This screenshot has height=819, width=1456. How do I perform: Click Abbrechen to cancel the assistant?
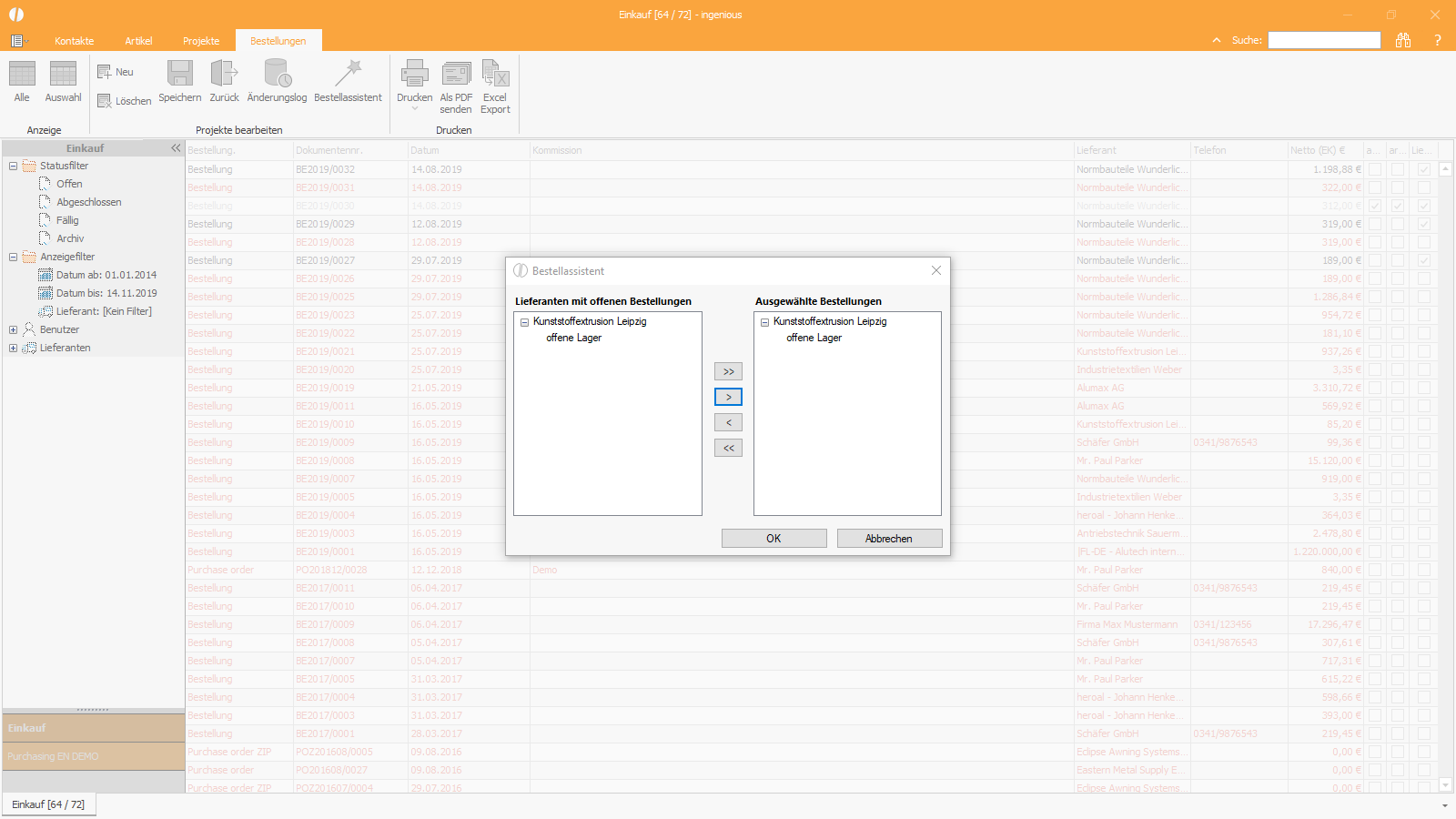tap(889, 539)
